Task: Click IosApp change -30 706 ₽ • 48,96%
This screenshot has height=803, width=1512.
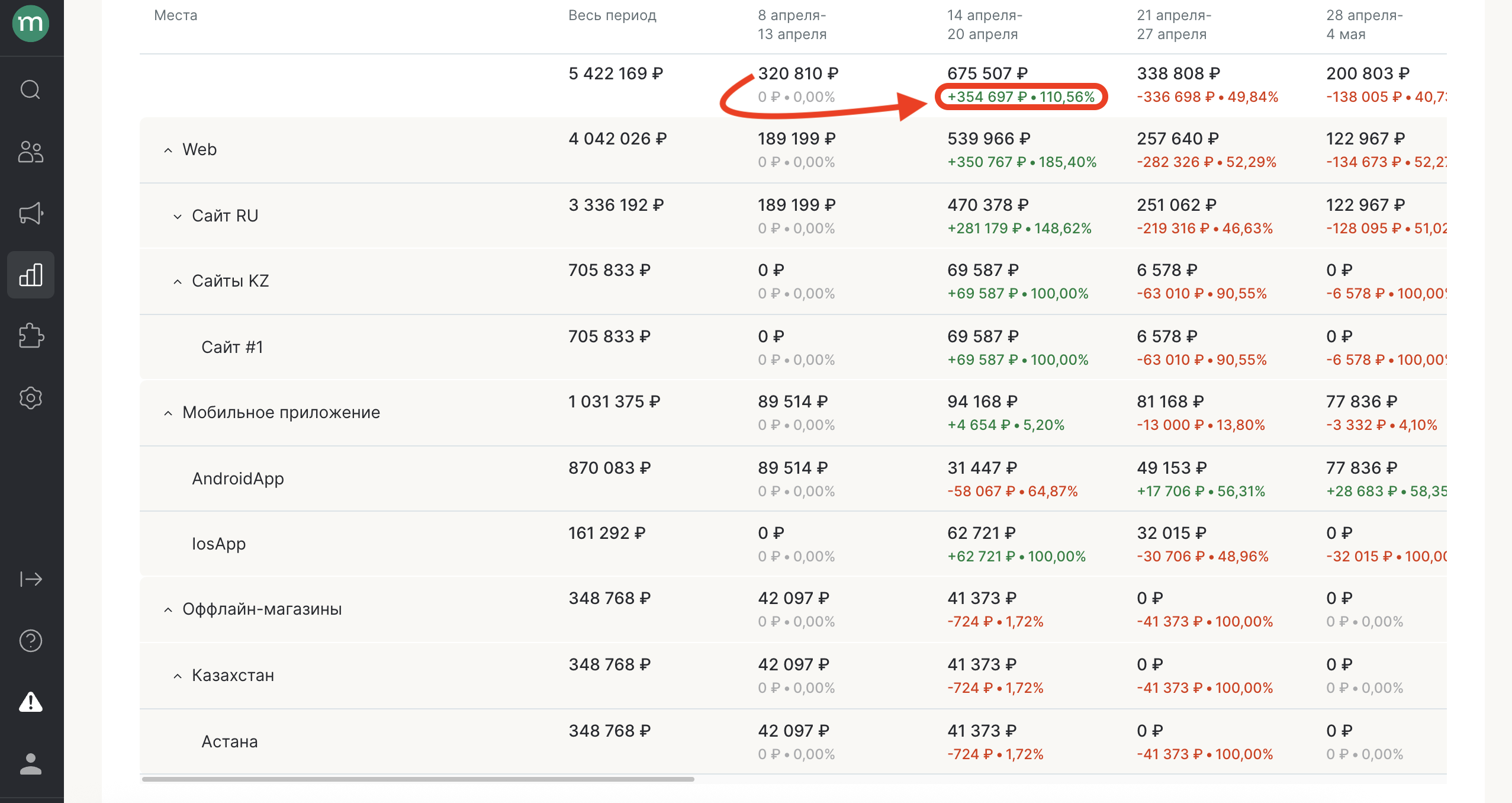Action: click(x=1202, y=557)
